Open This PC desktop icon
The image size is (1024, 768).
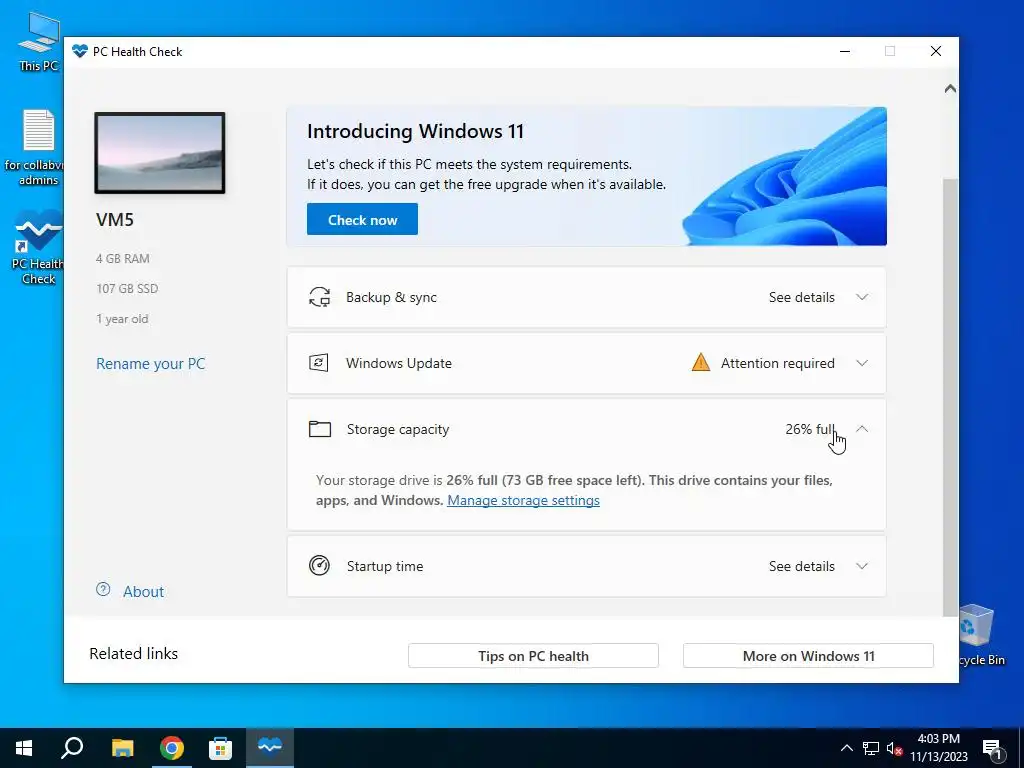(x=39, y=41)
